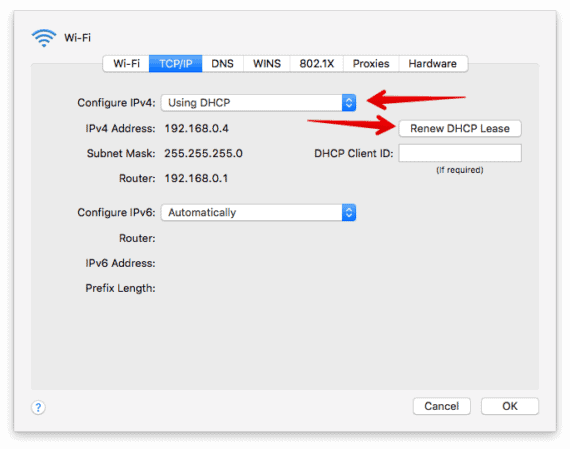Open the Configure IPv4 Using DHCP dropdown

tap(258, 103)
